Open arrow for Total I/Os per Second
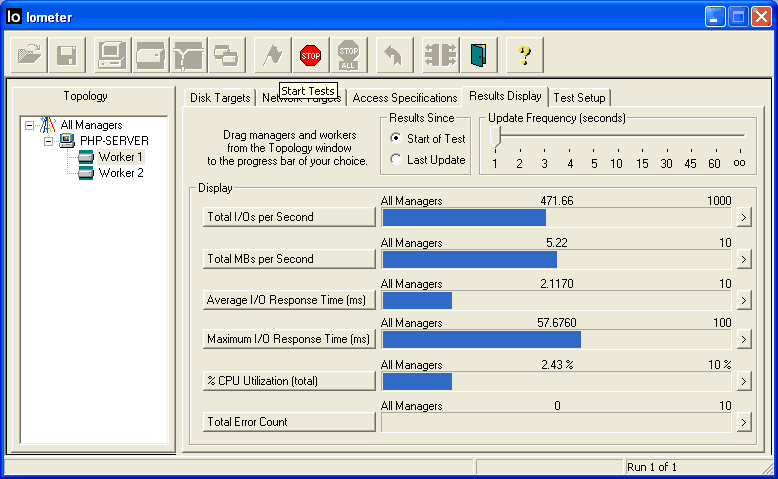Viewport: 778px width, 479px height. click(743, 217)
